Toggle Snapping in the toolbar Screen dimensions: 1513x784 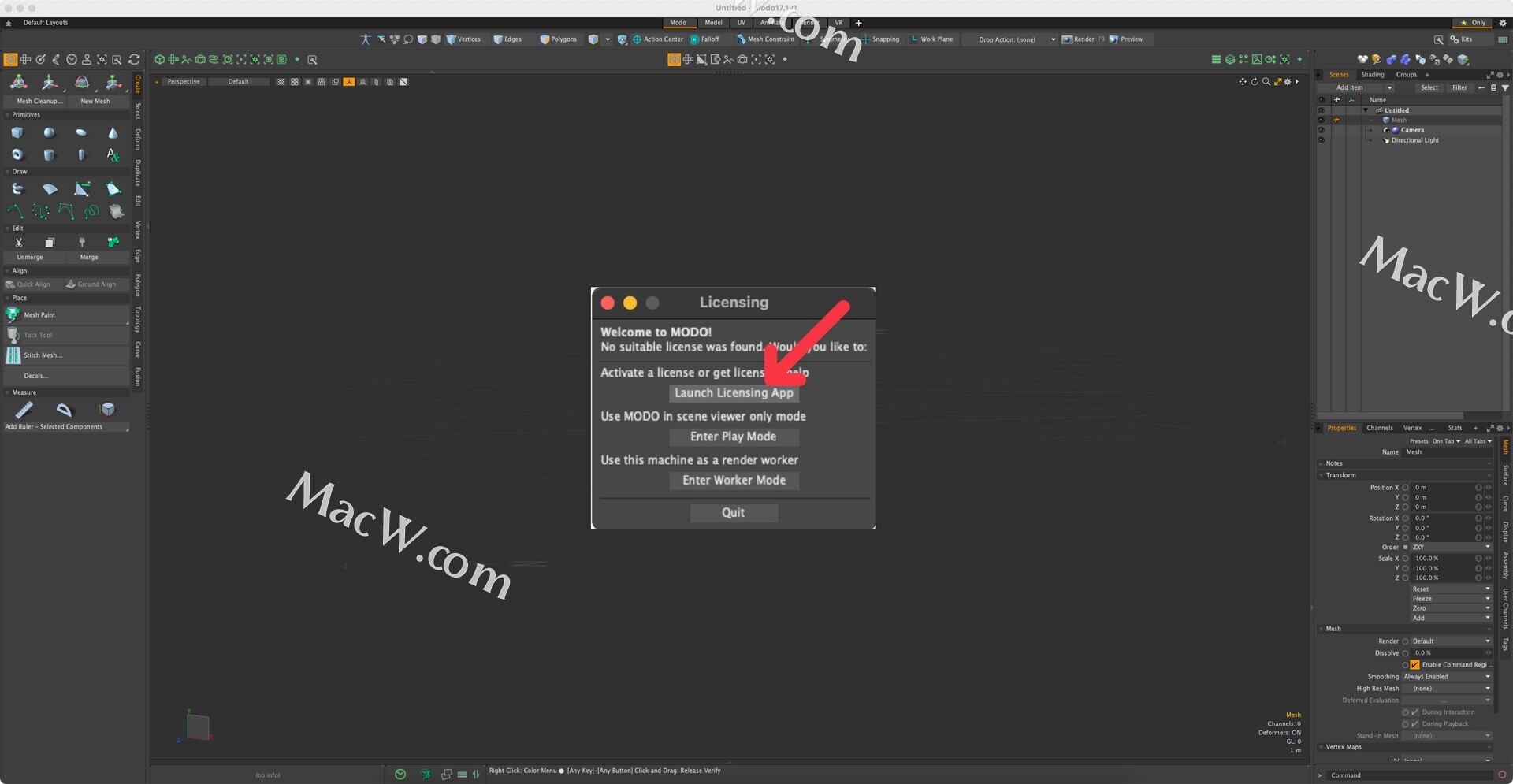coord(880,39)
